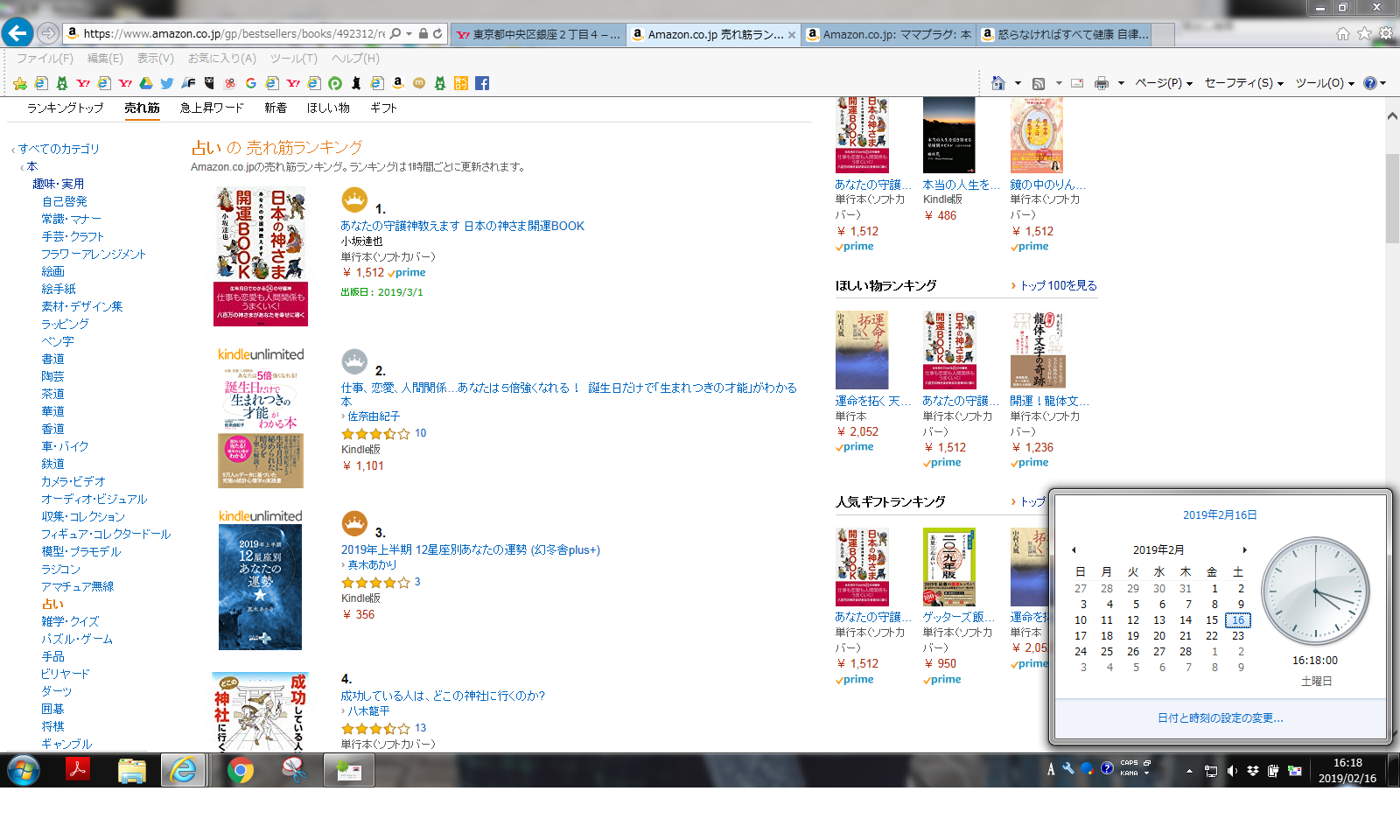Expand the Home button dropdown arrow
1400x840 pixels.
[1018, 83]
